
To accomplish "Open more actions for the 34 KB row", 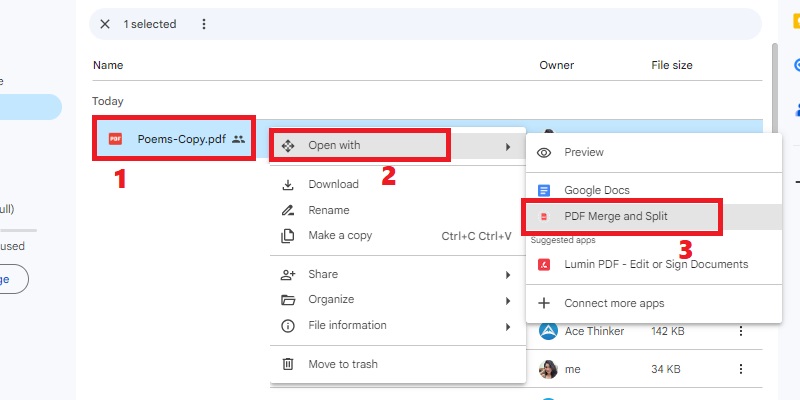I will 741,369.
